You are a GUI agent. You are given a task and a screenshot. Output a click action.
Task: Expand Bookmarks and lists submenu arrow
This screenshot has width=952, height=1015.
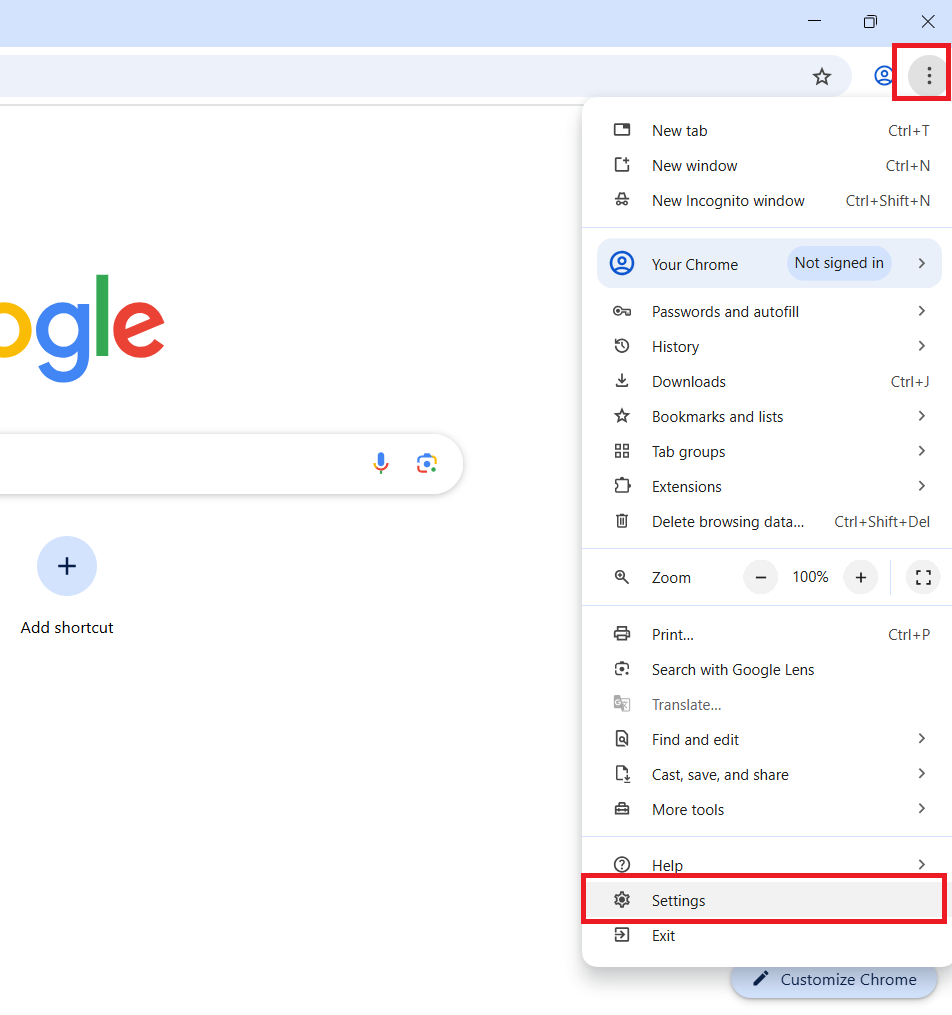tap(922, 416)
